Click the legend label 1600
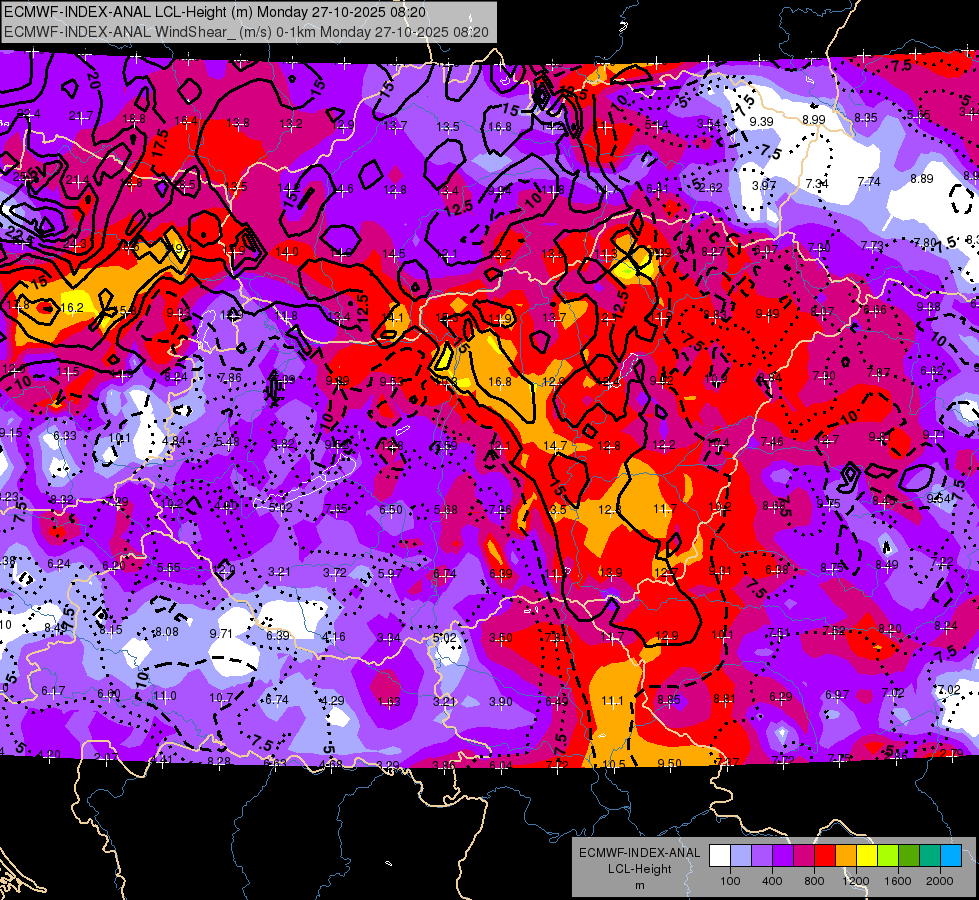The width and height of the screenshot is (979, 900). pos(898,881)
